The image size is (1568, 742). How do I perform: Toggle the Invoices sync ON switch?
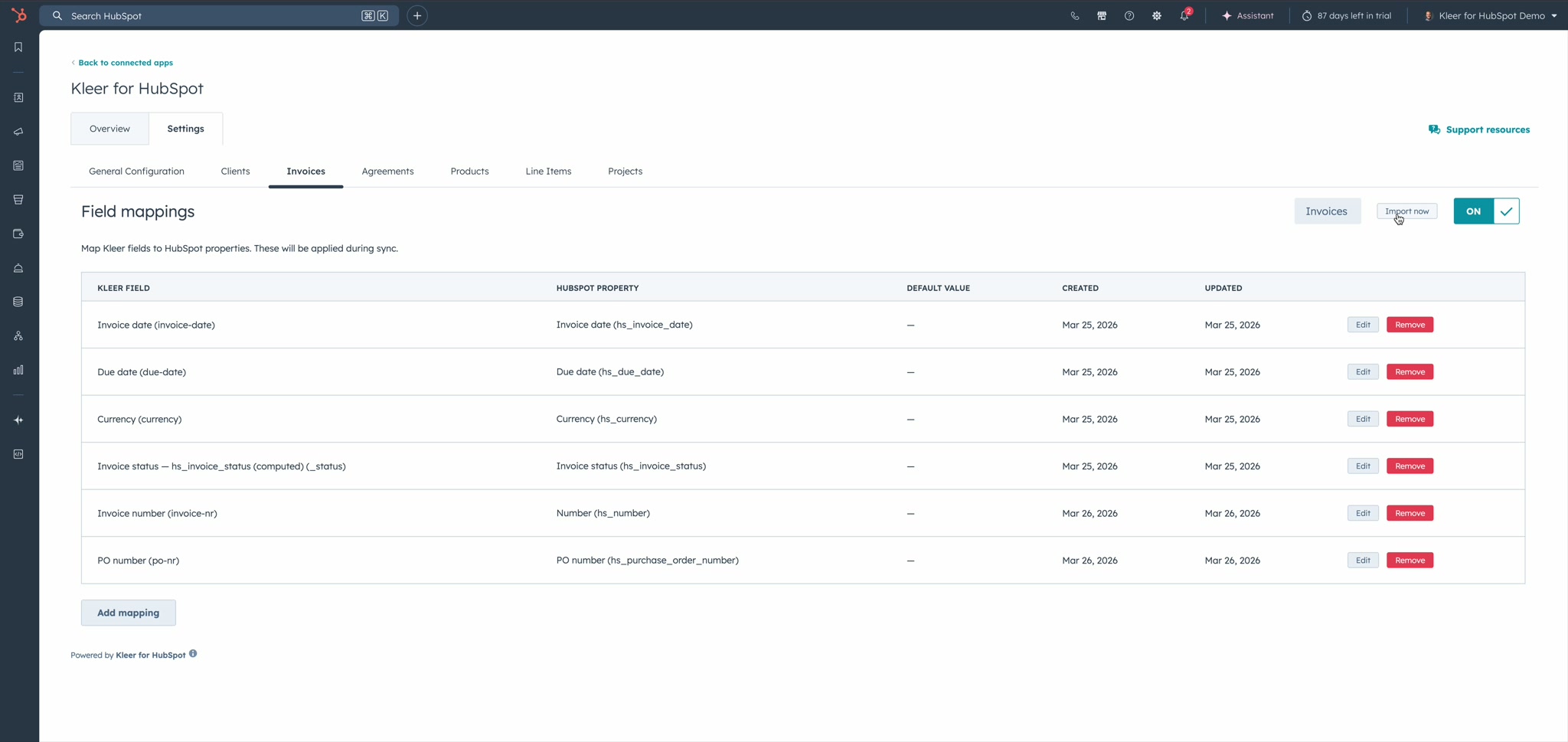point(1486,211)
